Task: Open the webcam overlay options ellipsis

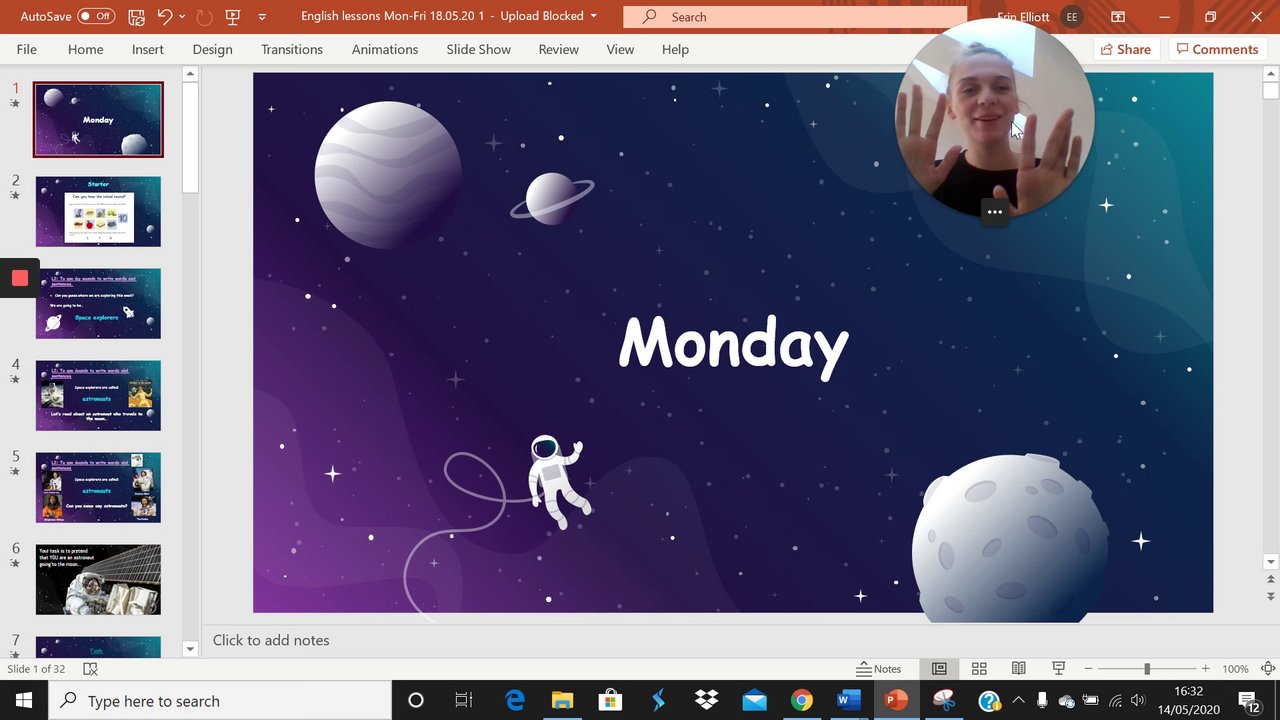Action: (x=994, y=211)
